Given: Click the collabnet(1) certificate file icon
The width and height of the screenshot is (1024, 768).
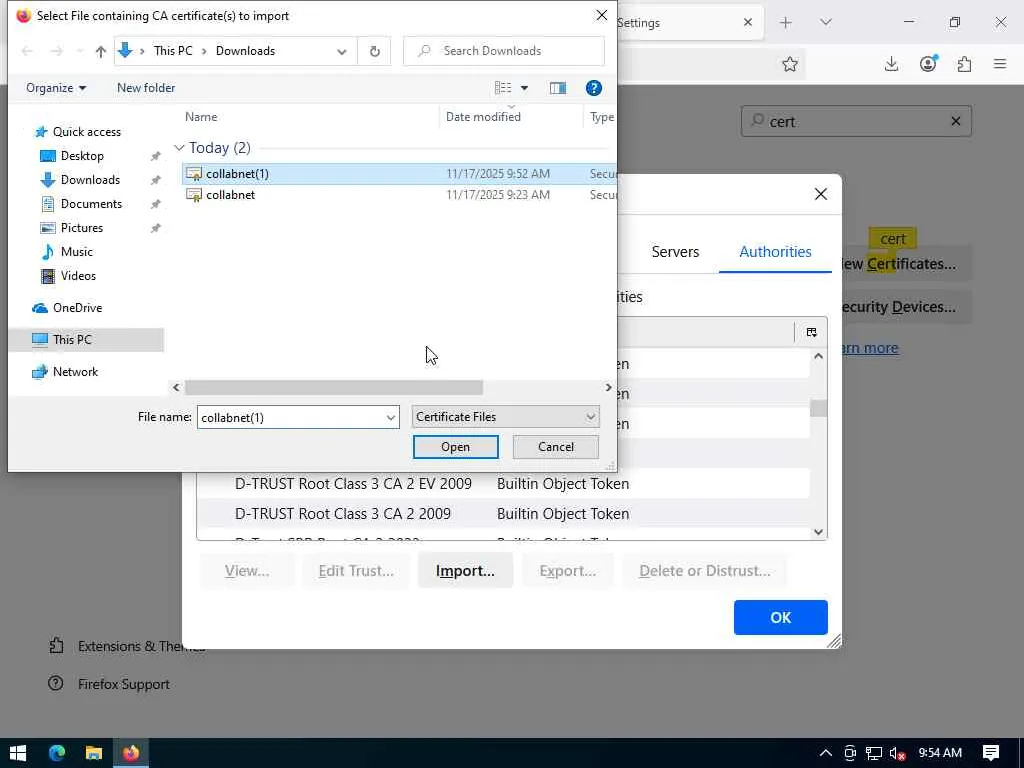Looking at the screenshot, I should tap(194, 174).
